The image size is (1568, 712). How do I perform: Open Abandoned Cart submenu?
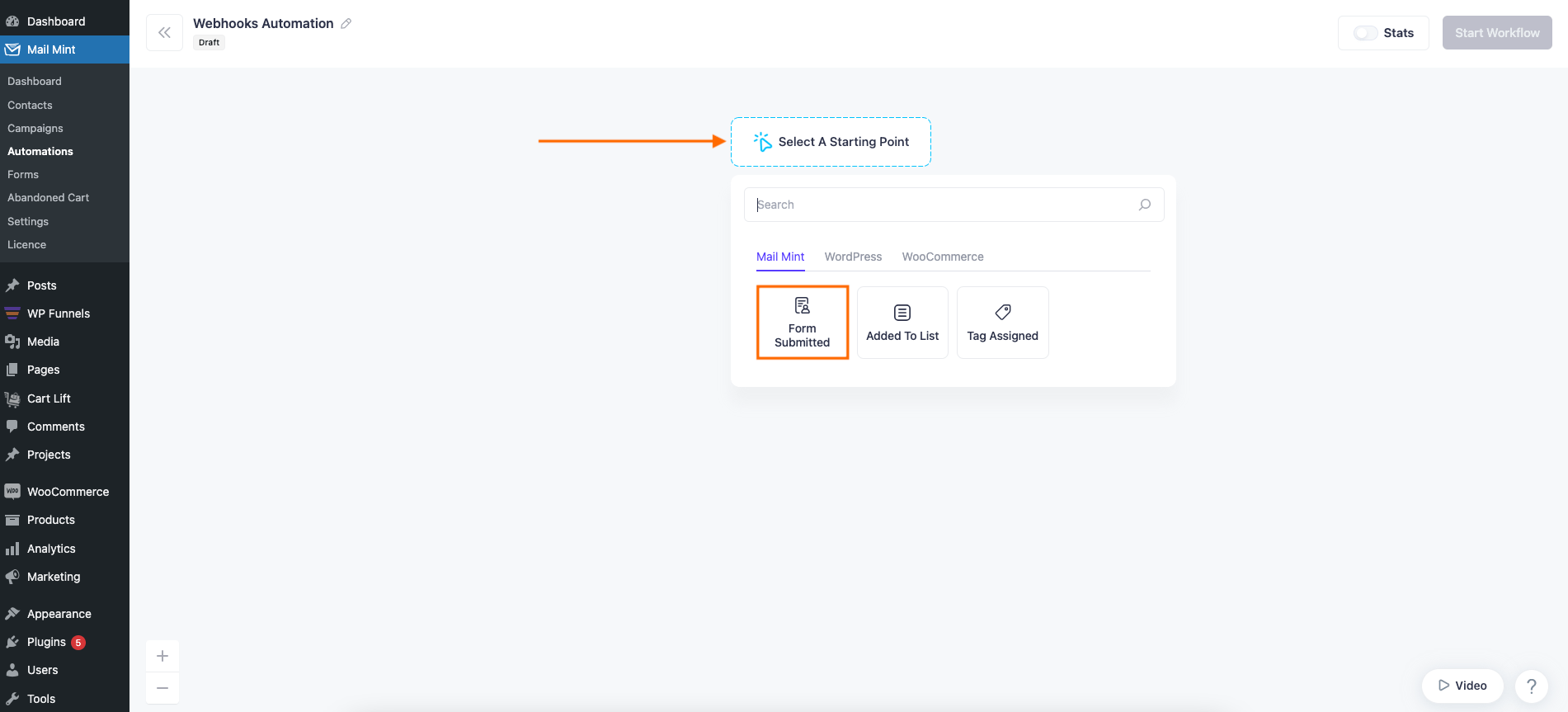click(48, 197)
